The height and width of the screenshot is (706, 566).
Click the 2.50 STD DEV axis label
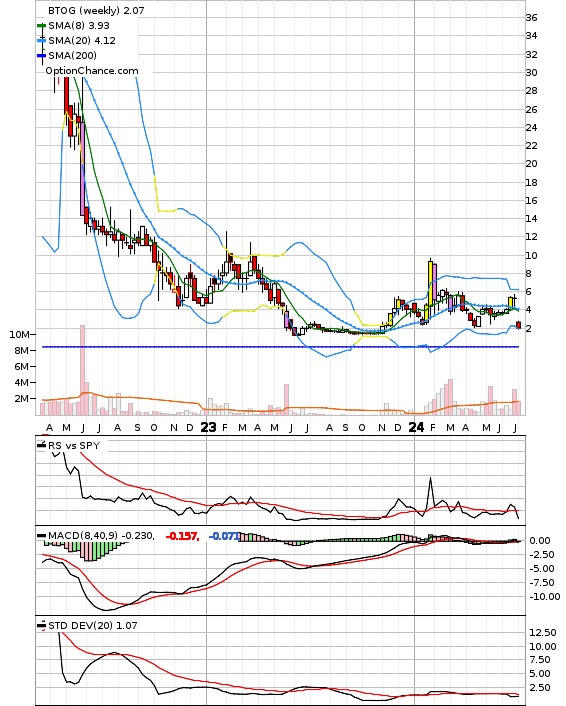[x=540, y=688]
